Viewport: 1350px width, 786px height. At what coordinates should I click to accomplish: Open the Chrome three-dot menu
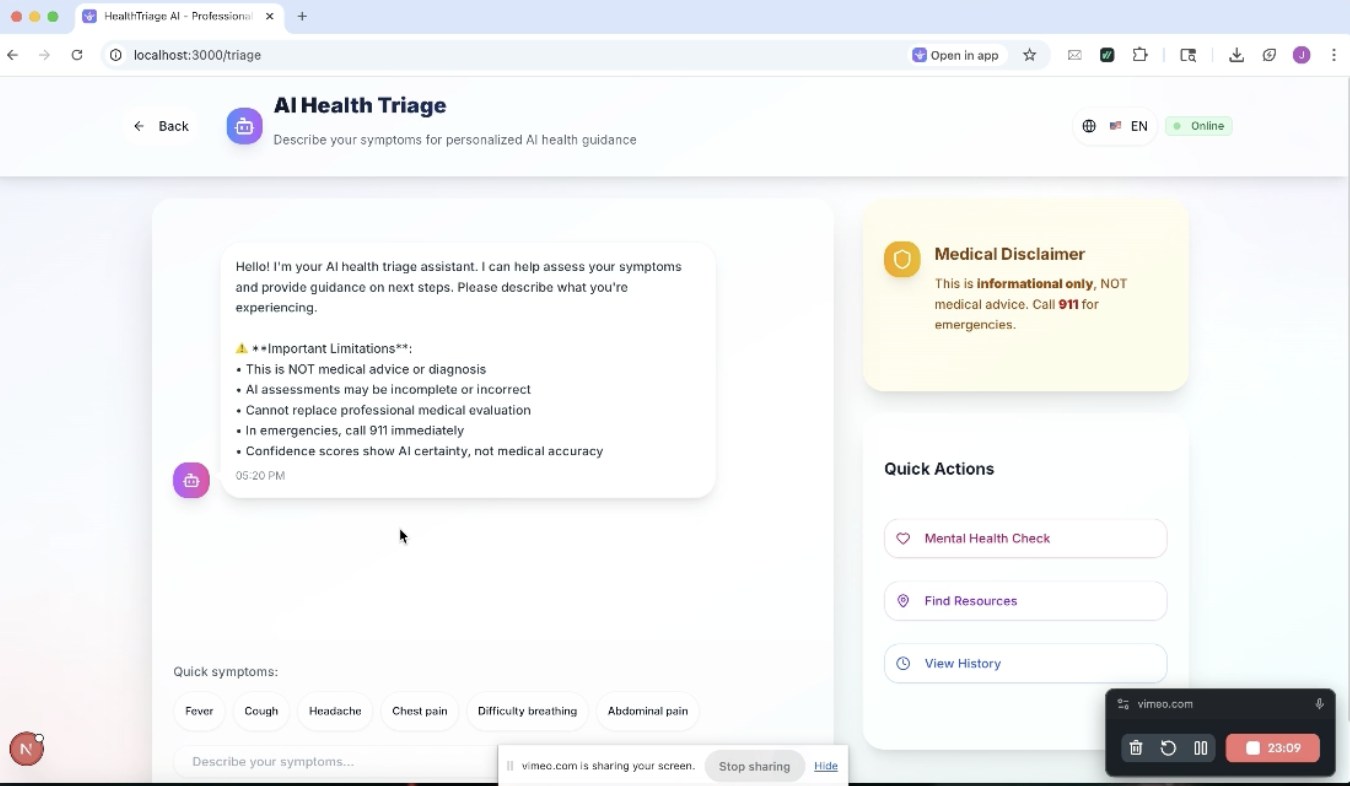(x=1334, y=55)
